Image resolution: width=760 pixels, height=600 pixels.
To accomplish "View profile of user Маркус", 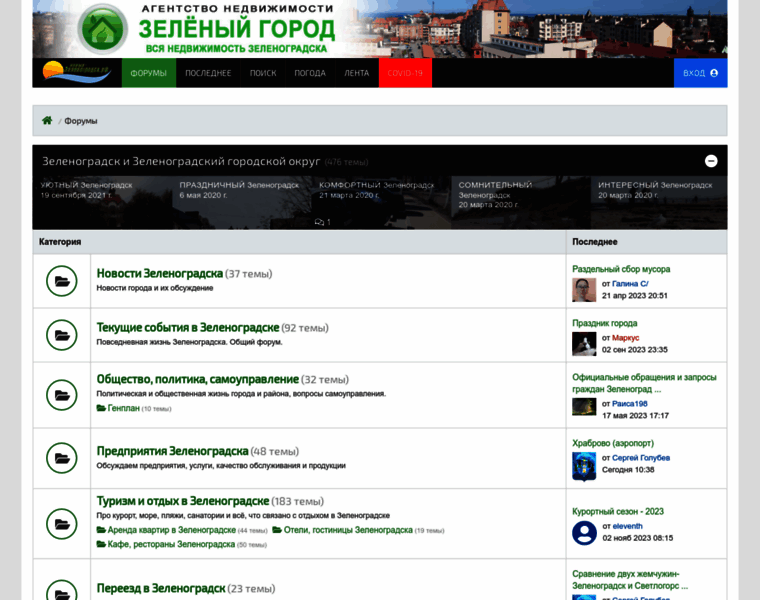I will 625,338.
